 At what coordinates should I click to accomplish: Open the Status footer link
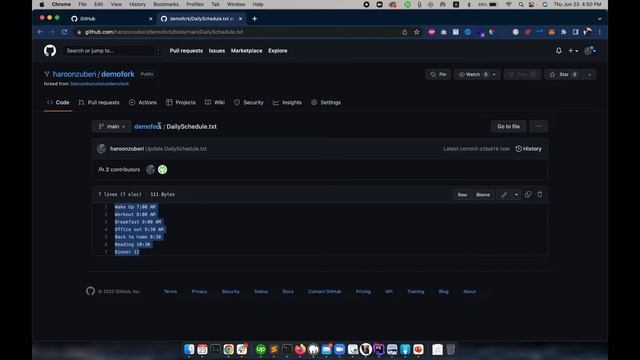click(x=261, y=291)
